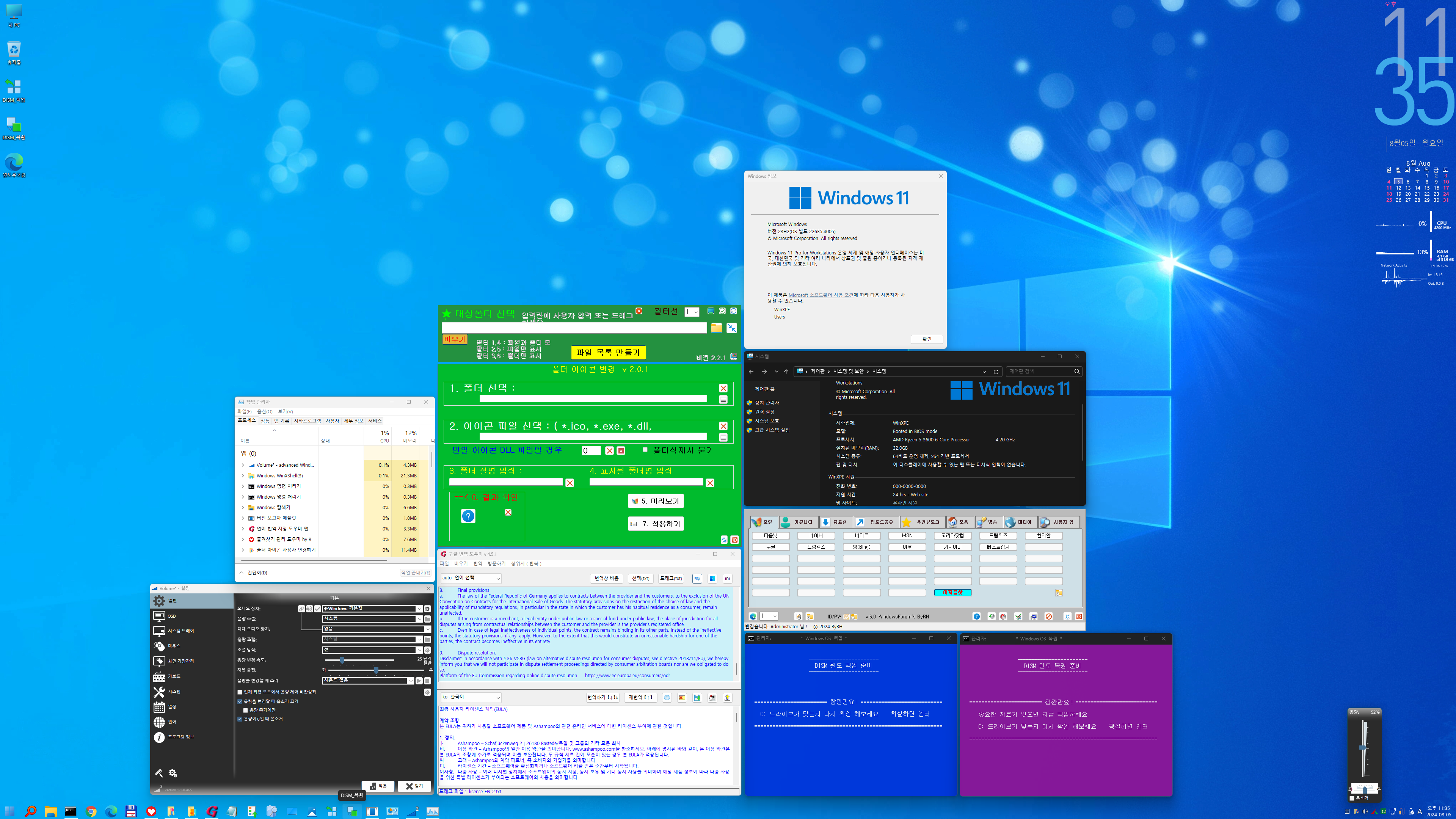Click the yellow upload arrow icon in translator
This screenshot has height=819, width=1456.
(x=728, y=698)
